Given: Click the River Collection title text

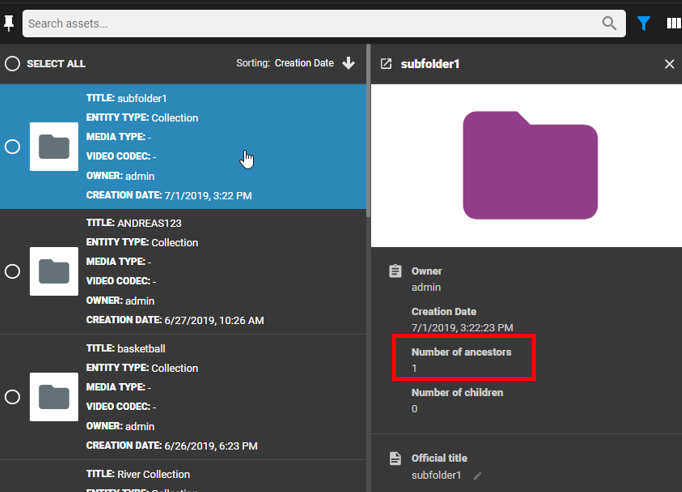Looking at the screenshot, I should (x=154, y=474).
